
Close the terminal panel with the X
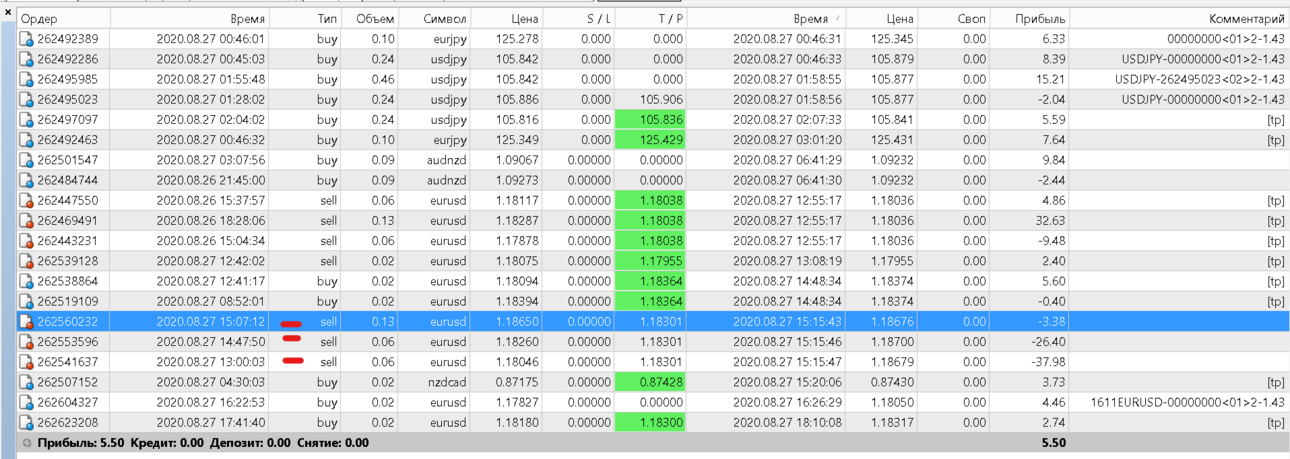[x=9, y=13]
